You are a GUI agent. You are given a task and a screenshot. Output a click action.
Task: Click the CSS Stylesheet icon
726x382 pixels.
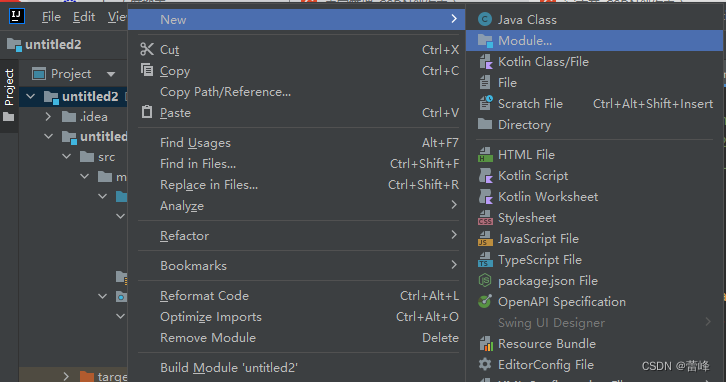pos(485,218)
